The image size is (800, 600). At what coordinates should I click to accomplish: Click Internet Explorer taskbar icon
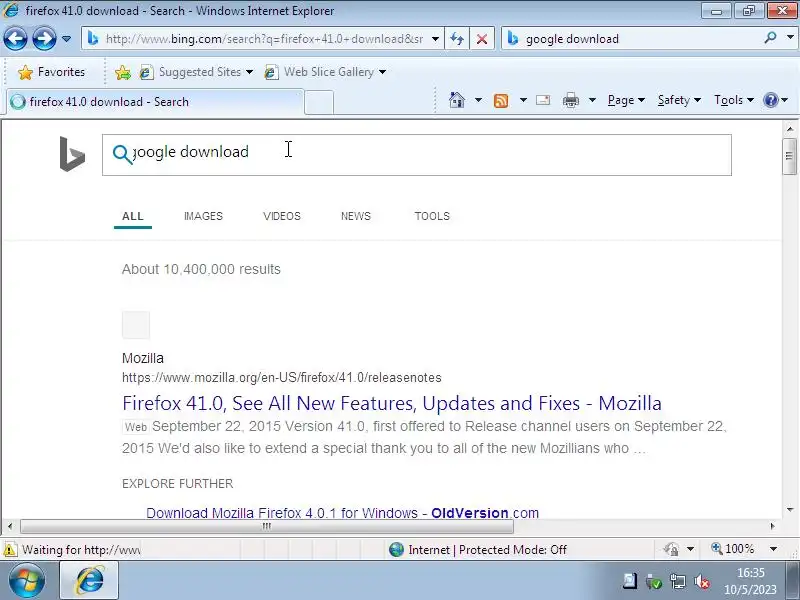tap(90, 581)
